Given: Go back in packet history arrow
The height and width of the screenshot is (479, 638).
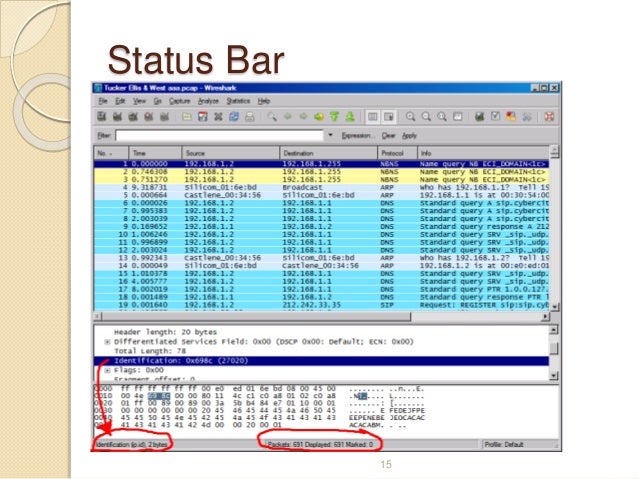Looking at the screenshot, I should coord(288,117).
